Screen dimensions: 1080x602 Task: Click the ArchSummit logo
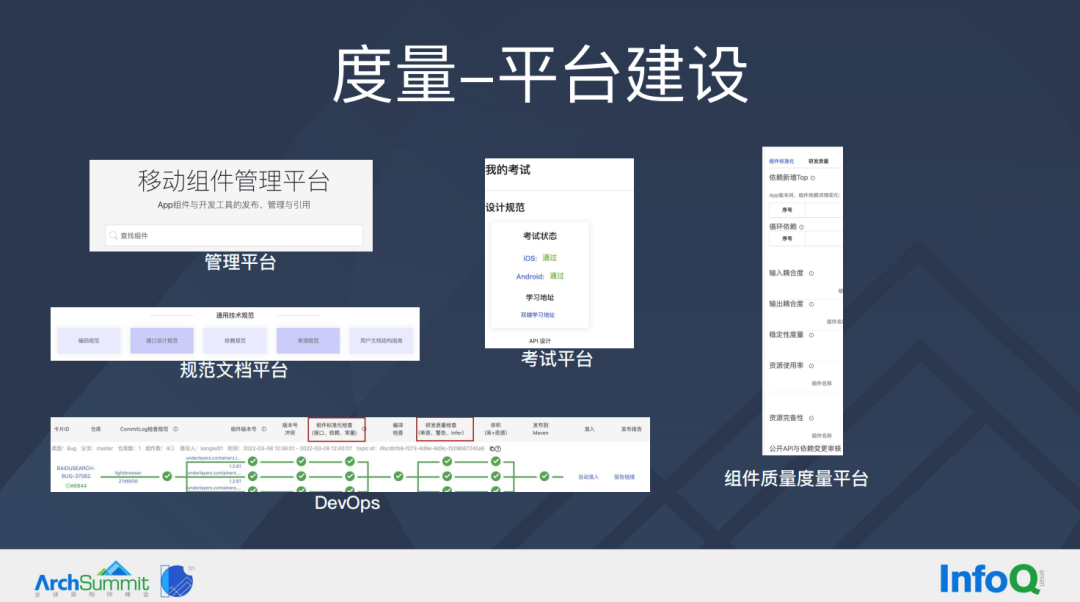[91, 579]
